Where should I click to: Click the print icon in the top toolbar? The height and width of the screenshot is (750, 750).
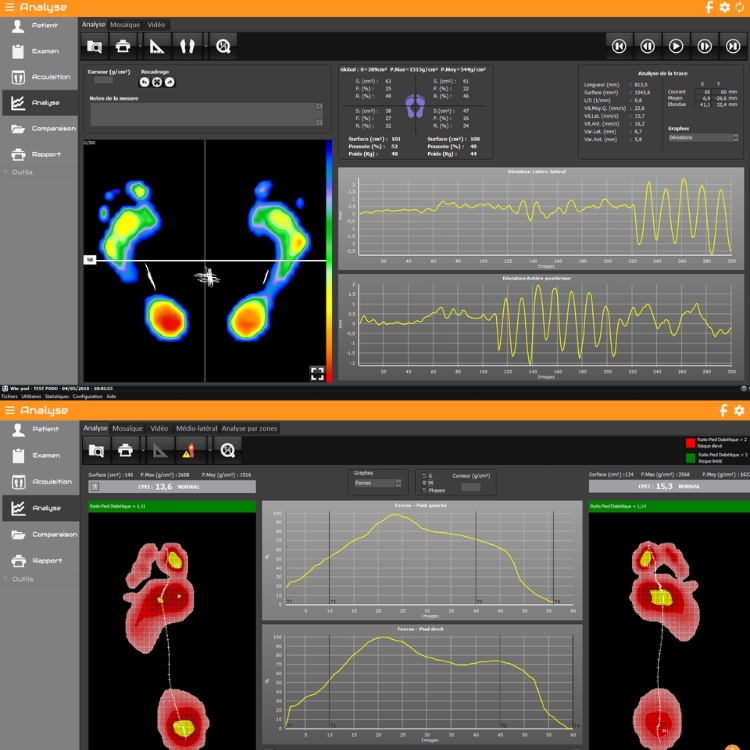tap(123, 46)
